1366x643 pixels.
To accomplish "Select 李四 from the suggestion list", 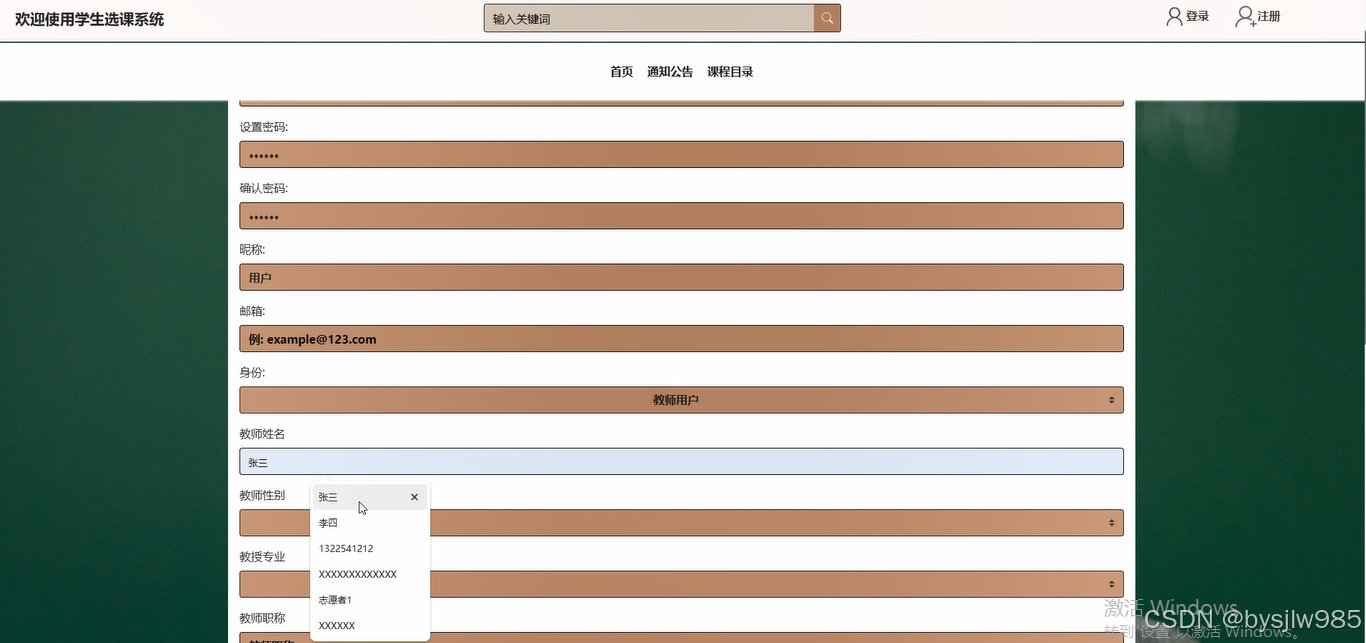I will [328, 522].
